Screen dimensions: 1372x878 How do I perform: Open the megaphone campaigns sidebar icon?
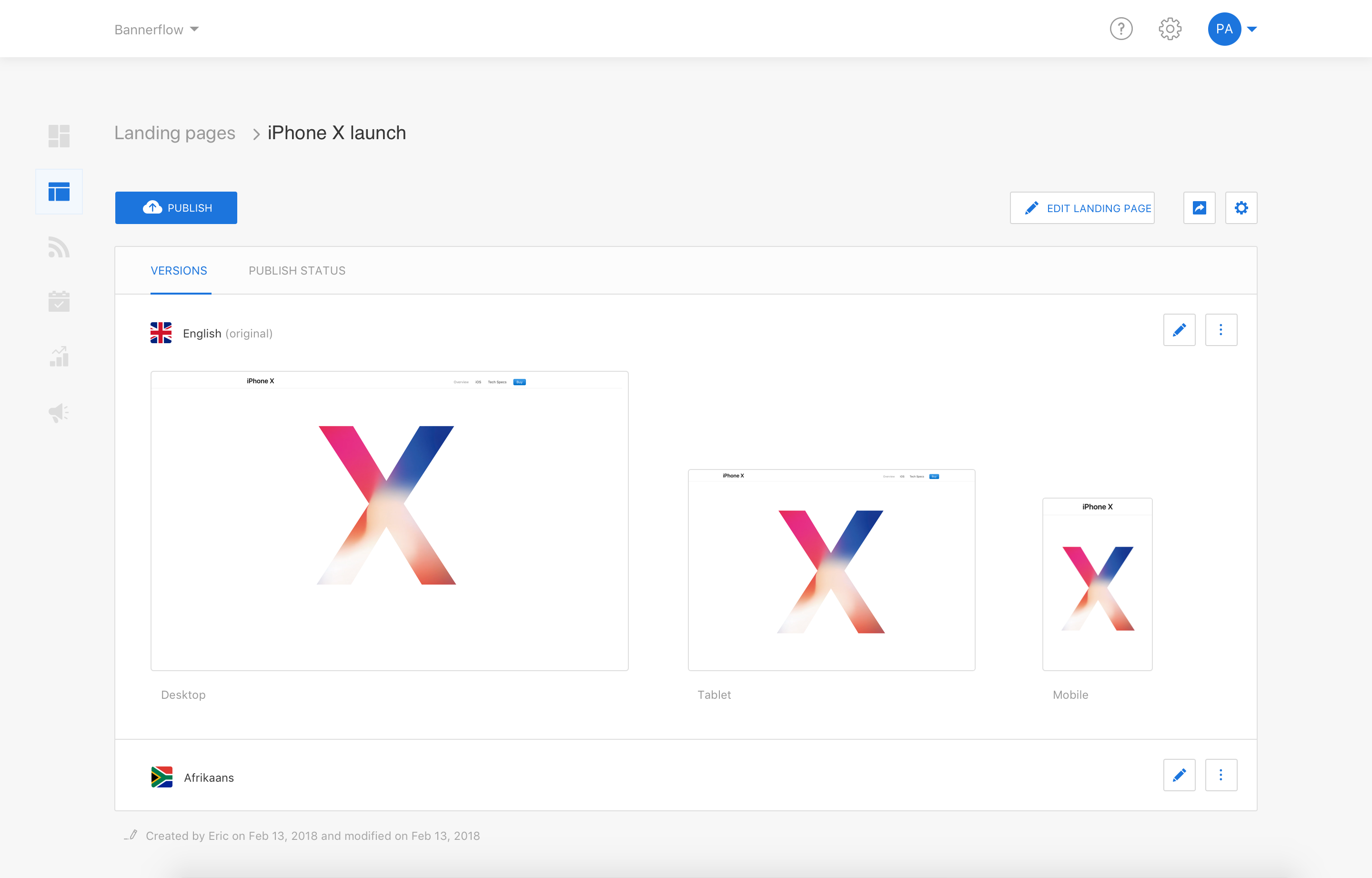tap(59, 412)
